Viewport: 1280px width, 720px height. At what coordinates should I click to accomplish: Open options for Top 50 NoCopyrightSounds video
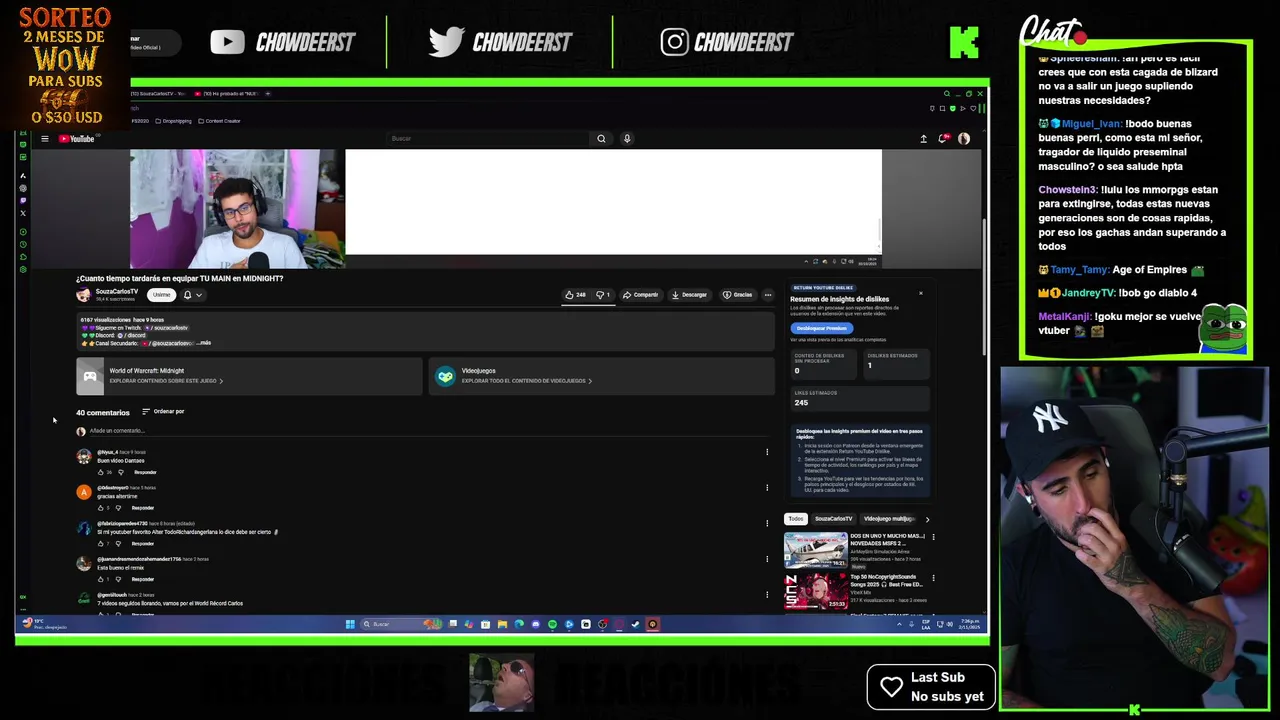[x=933, y=578]
